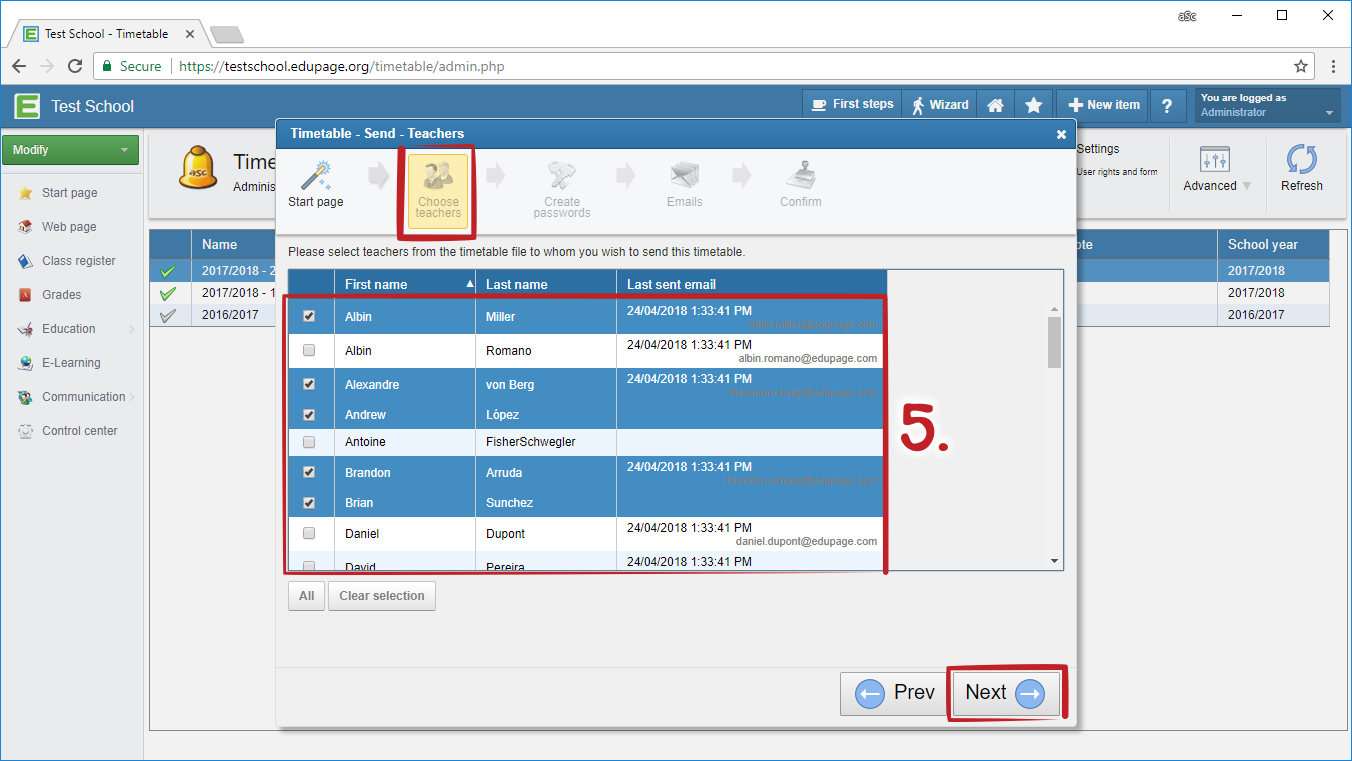Click the bookmark star in address bar
1352x761 pixels.
coord(1301,67)
